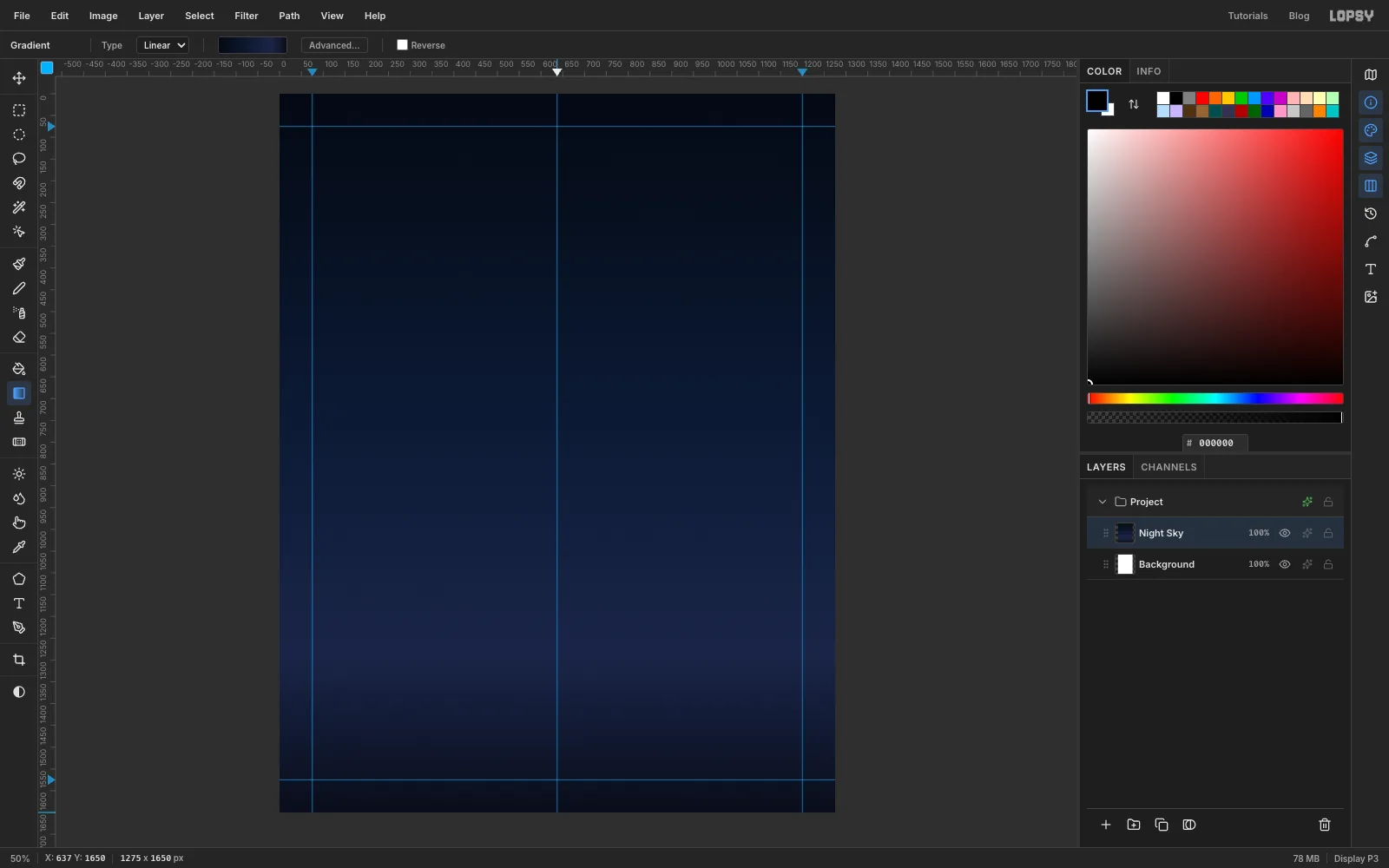Open the File menu
The image size is (1389, 868).
coord(22,16)
